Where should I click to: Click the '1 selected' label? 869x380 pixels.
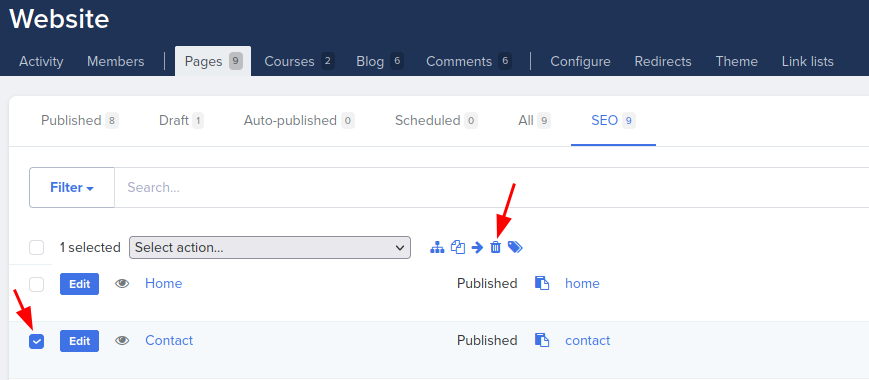pyautogui.click(x=90, y=248)
